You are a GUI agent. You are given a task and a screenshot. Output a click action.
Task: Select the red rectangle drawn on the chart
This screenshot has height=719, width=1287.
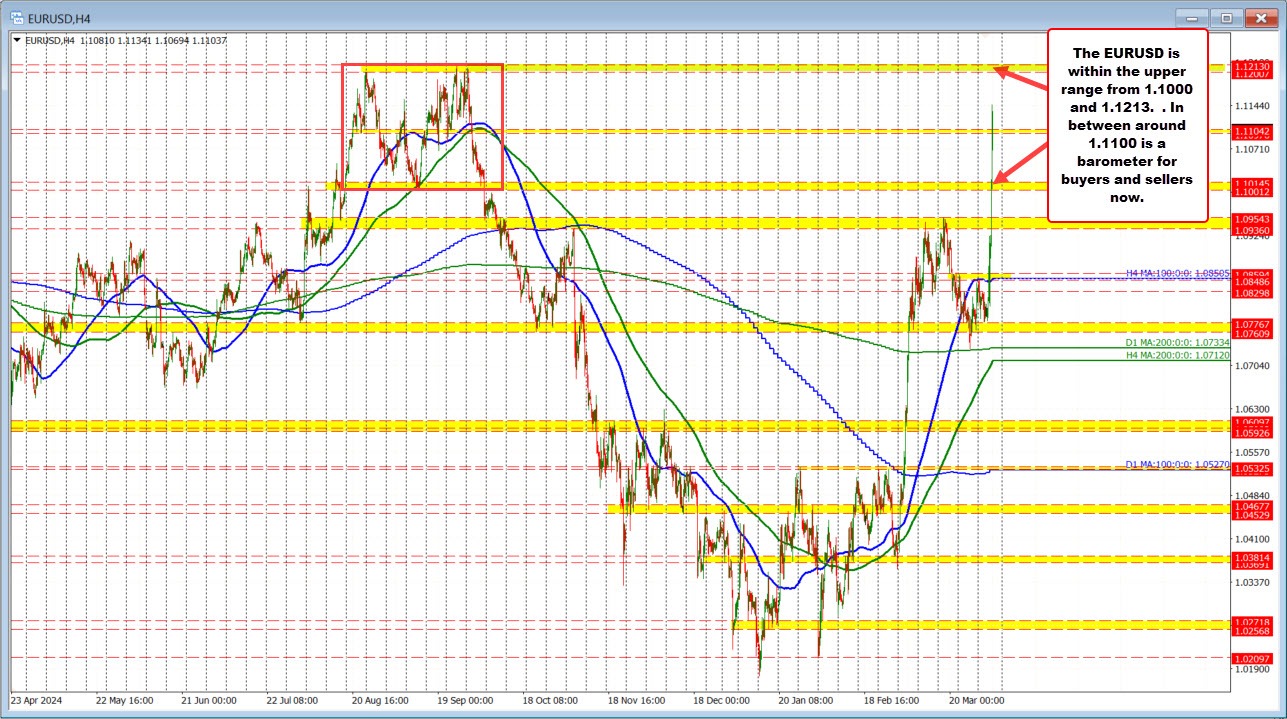422,127
